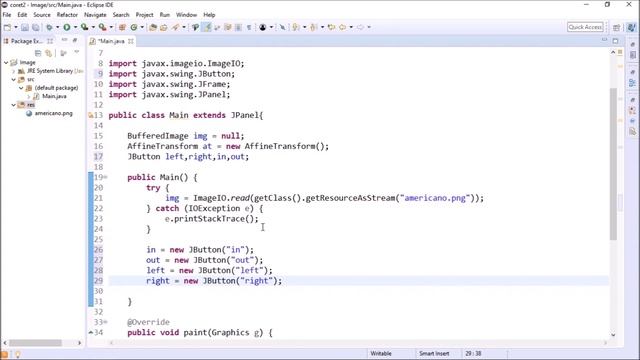The width and height of the screenshot is (640, 360).
Task: Click the Previous Annotation icon
Action: coord(313,27)
